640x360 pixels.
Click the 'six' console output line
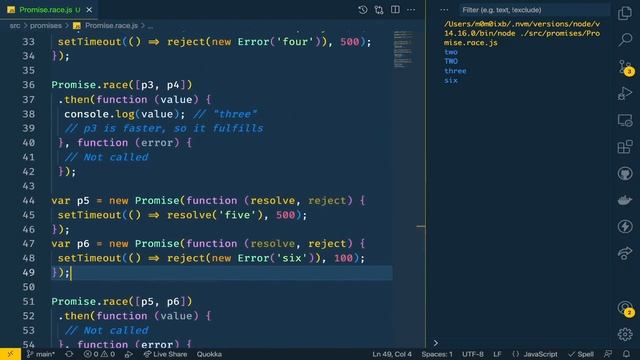[451, 80]
